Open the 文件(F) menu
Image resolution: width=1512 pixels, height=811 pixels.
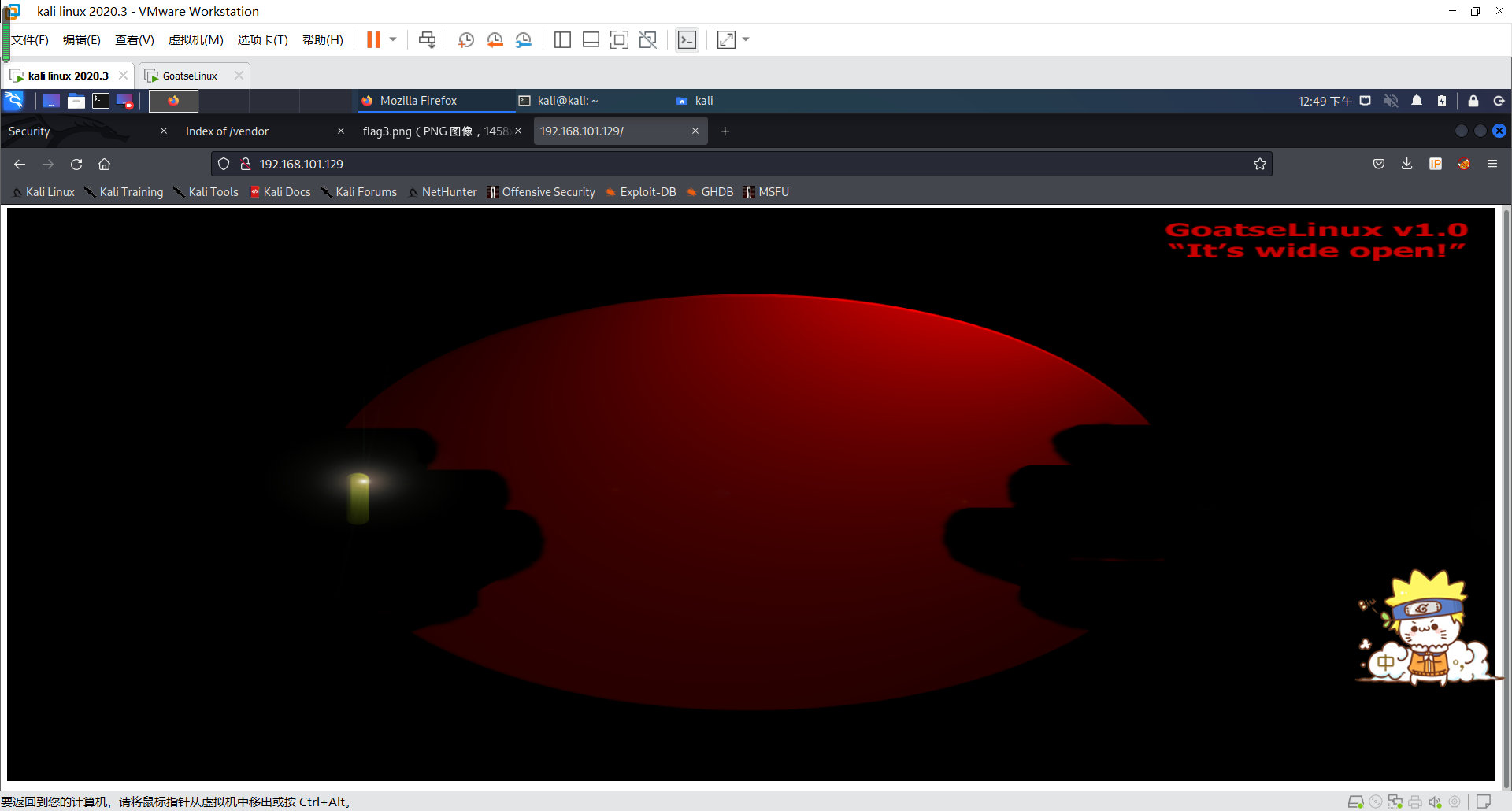tap(30, 40)
